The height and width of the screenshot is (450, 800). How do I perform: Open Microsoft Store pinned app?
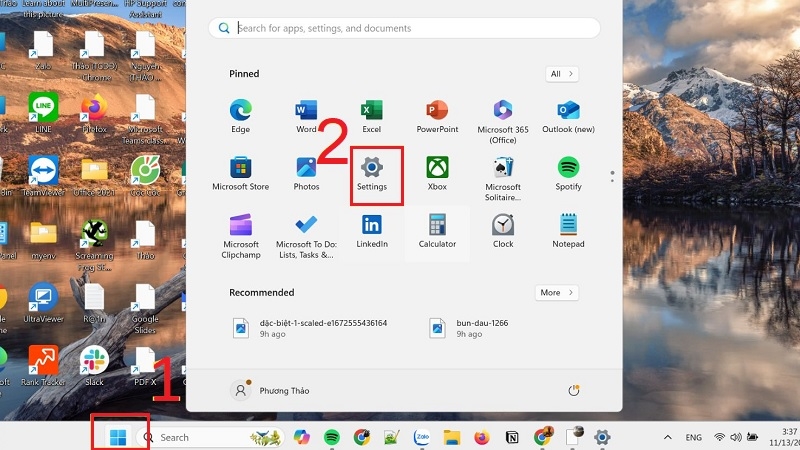[x=240, y=173]
